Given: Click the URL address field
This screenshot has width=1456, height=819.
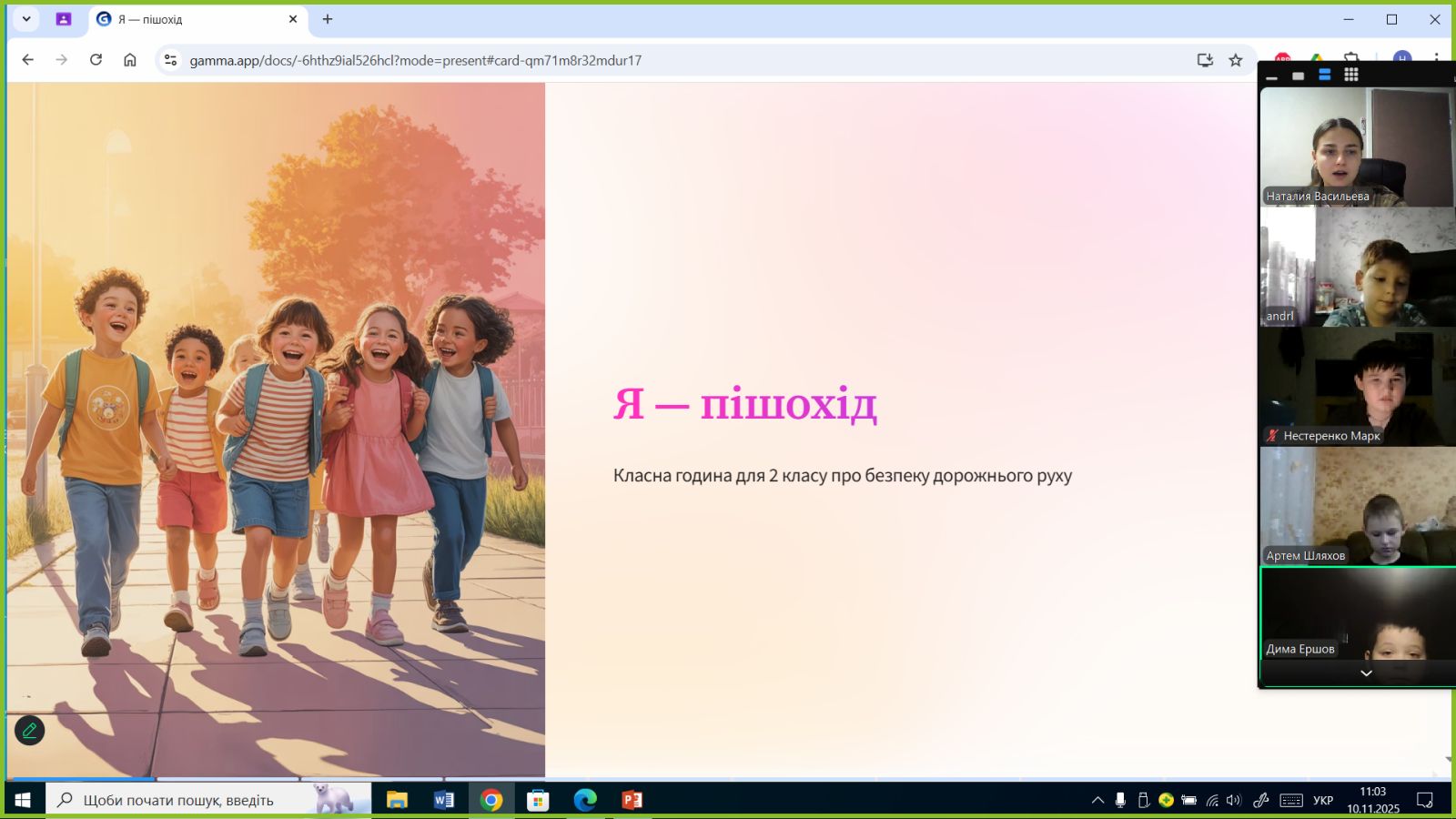Looking at the screenshot, I should pos(637,60).
